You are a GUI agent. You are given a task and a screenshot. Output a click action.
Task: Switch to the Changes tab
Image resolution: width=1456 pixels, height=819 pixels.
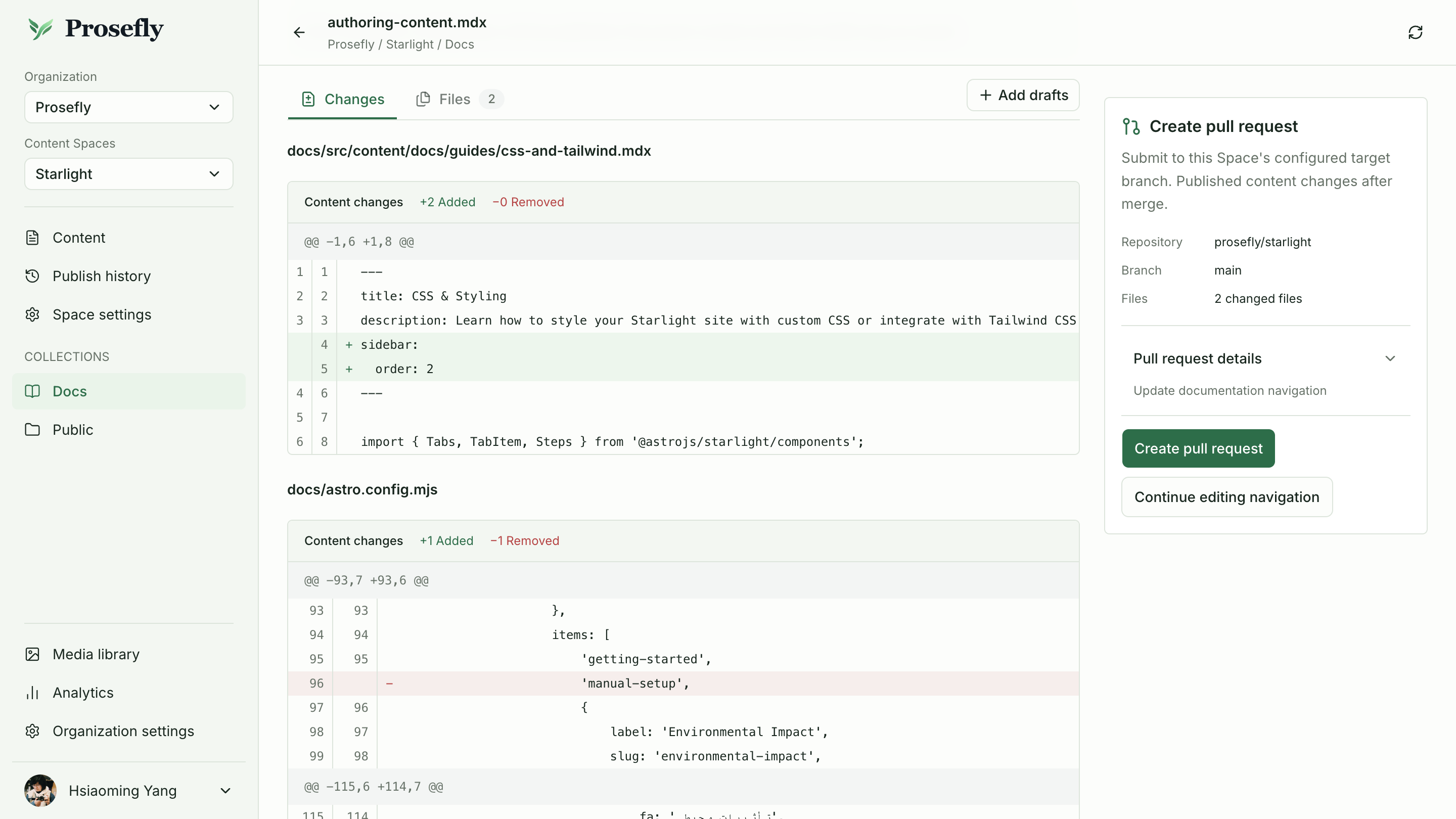(x=343, y=99)
